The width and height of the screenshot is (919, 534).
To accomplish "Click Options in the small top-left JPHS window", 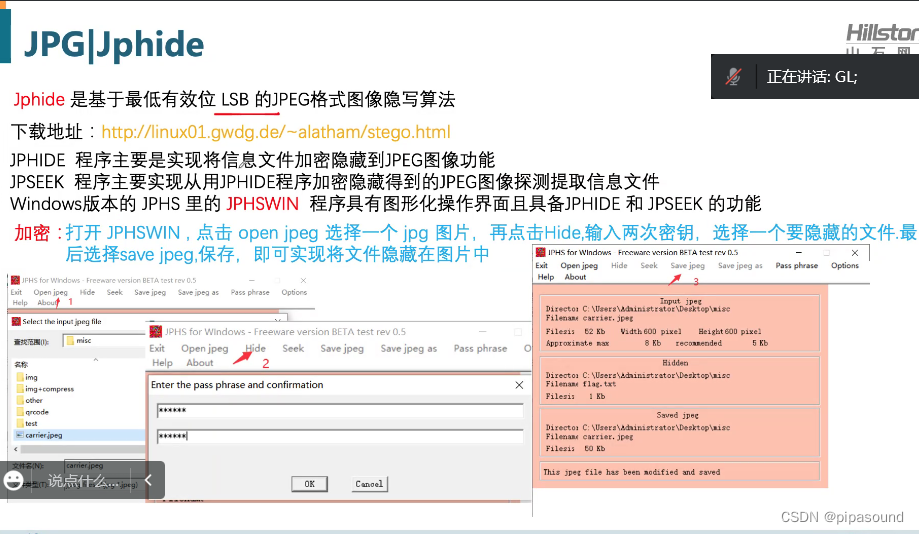I will 294,292.
